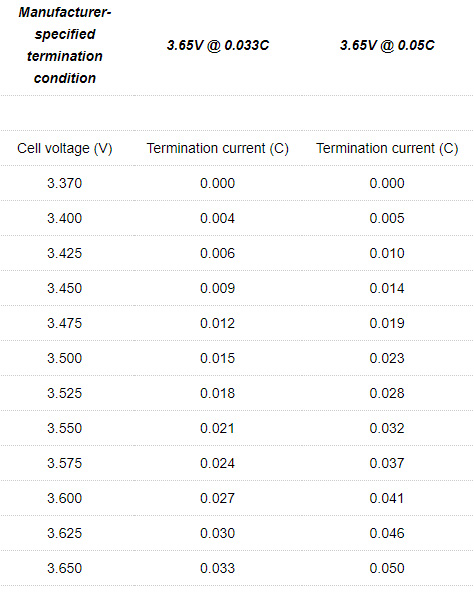Click the 3.600 voltage cell
474x594 pixels.
[64, 498]
